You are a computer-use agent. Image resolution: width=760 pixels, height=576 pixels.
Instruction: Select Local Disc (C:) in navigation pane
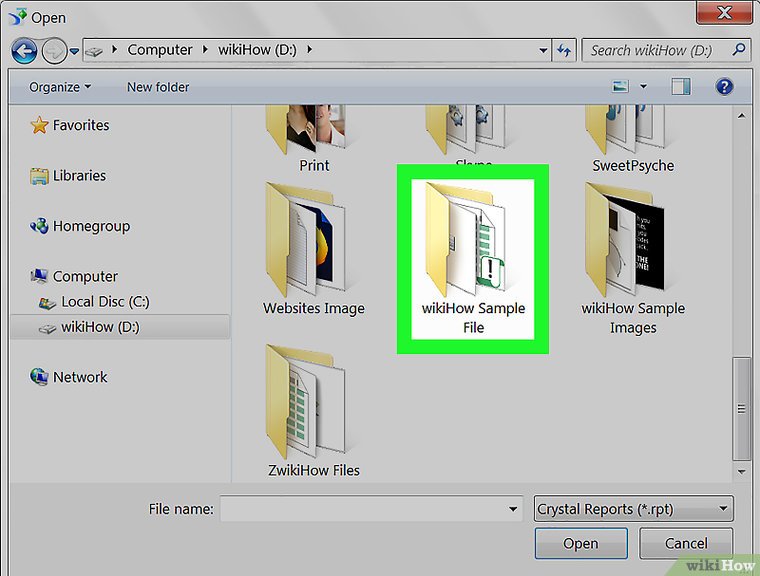(x=105, y=302)
